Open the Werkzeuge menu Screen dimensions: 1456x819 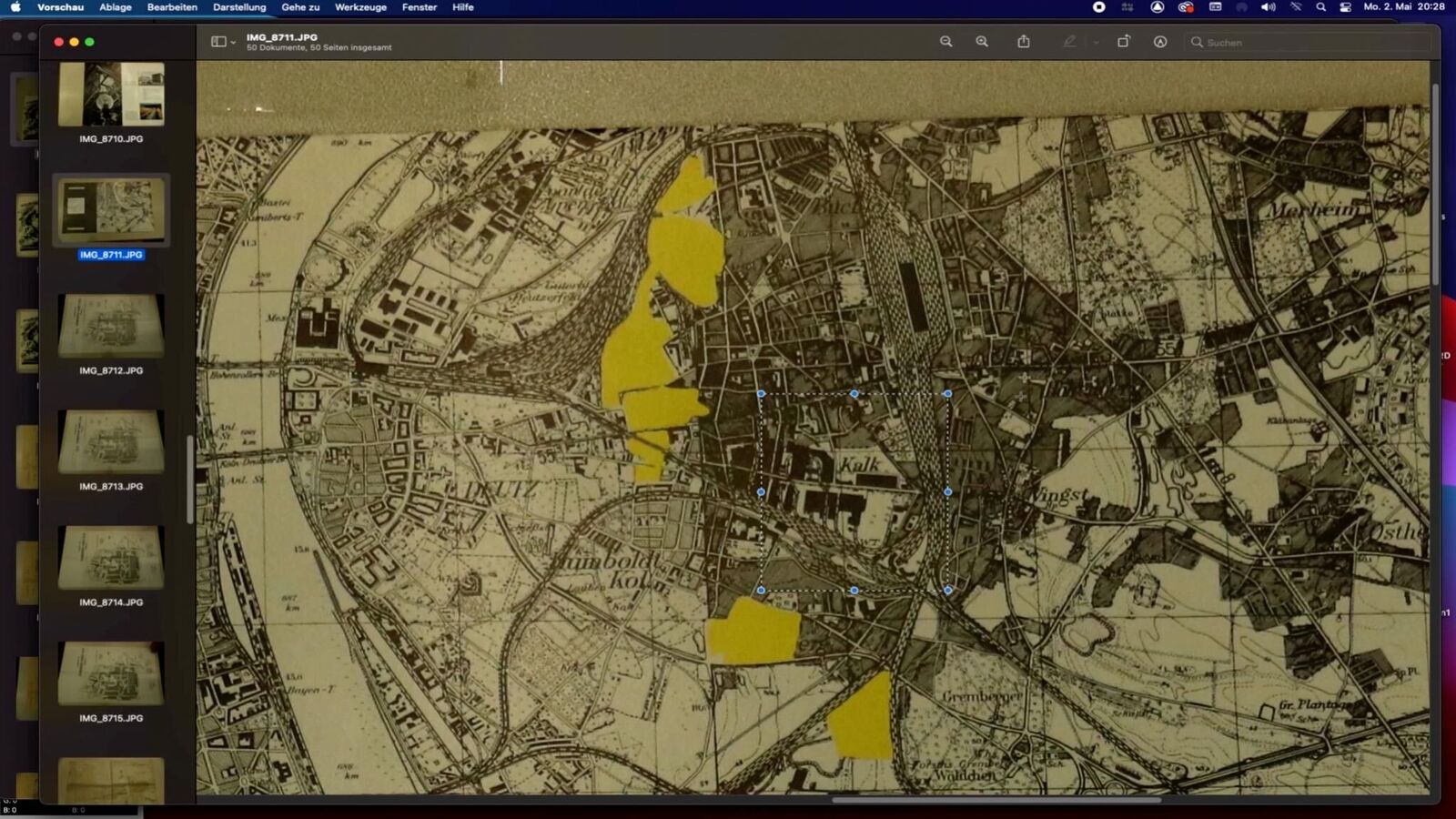point(360,7)
